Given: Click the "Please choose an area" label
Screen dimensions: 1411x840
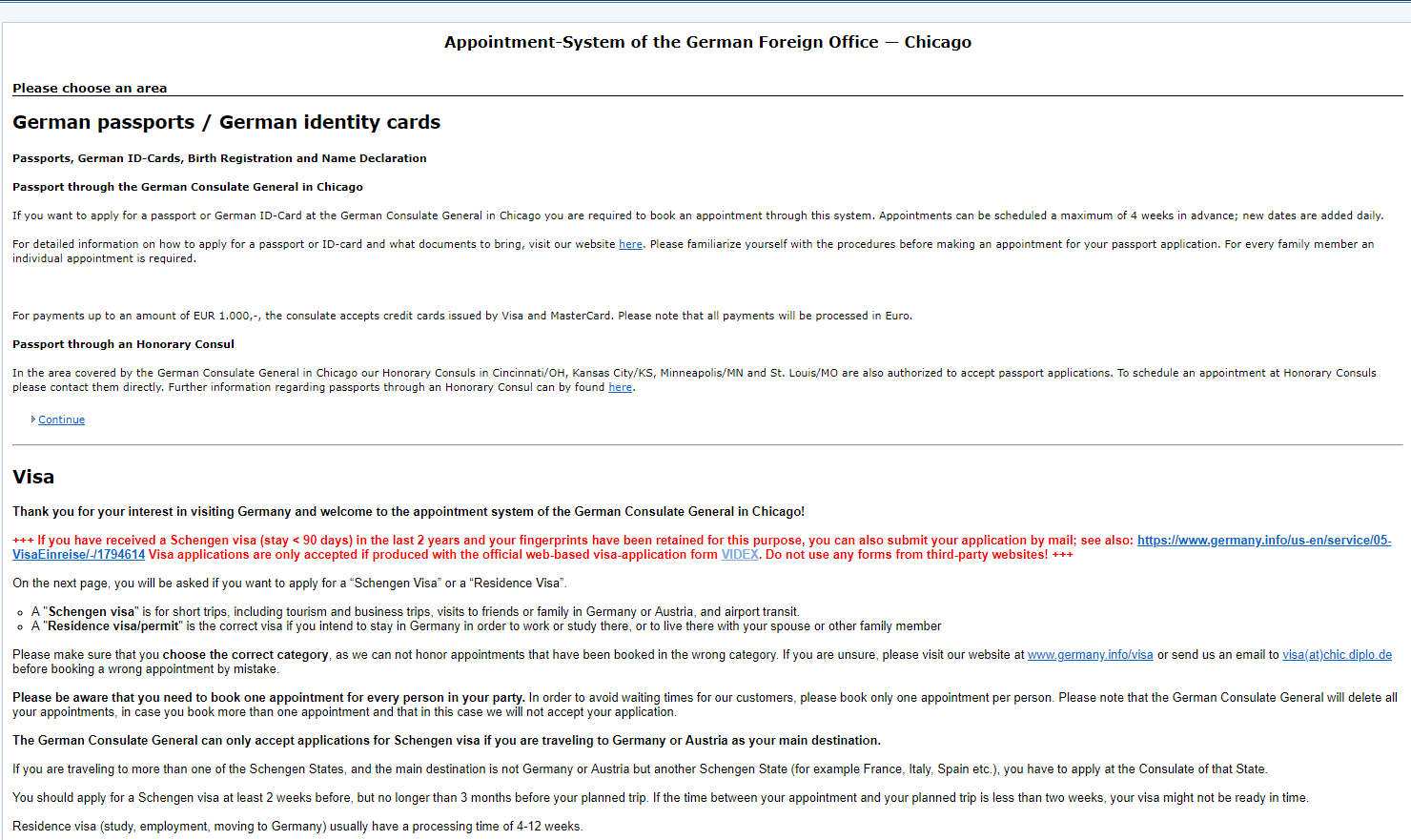Looking at the screenshot, I should pyautogui.click(x=89, y=88).
